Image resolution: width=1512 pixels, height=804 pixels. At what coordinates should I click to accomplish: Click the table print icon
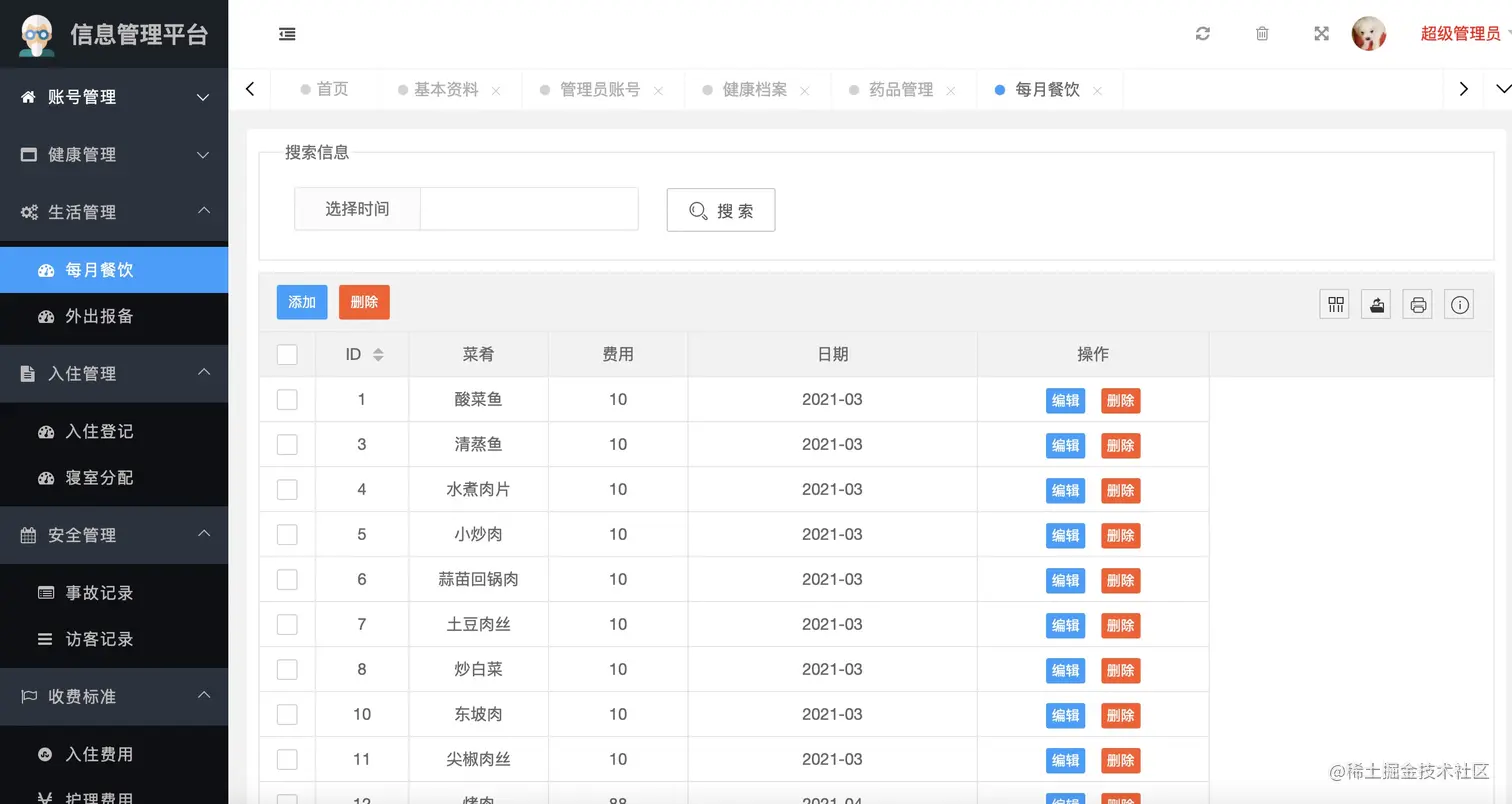[1418, 304]
